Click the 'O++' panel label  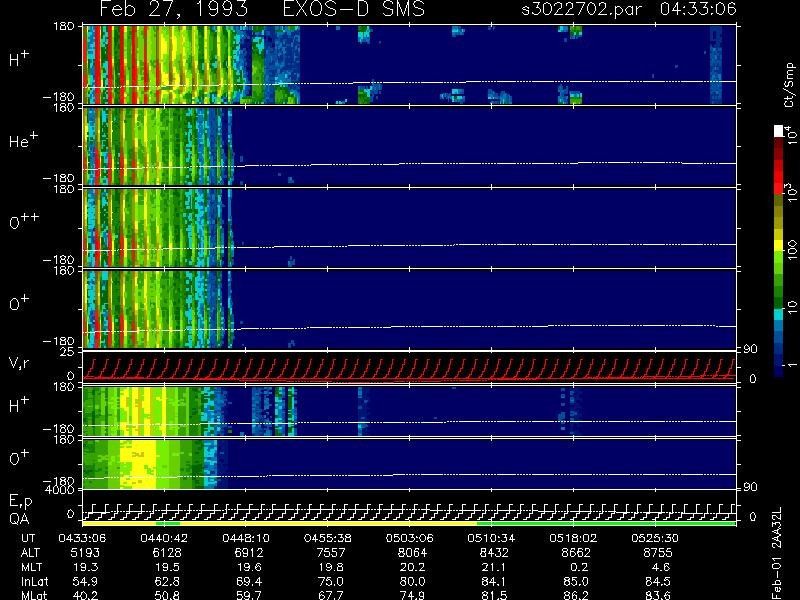24,221
